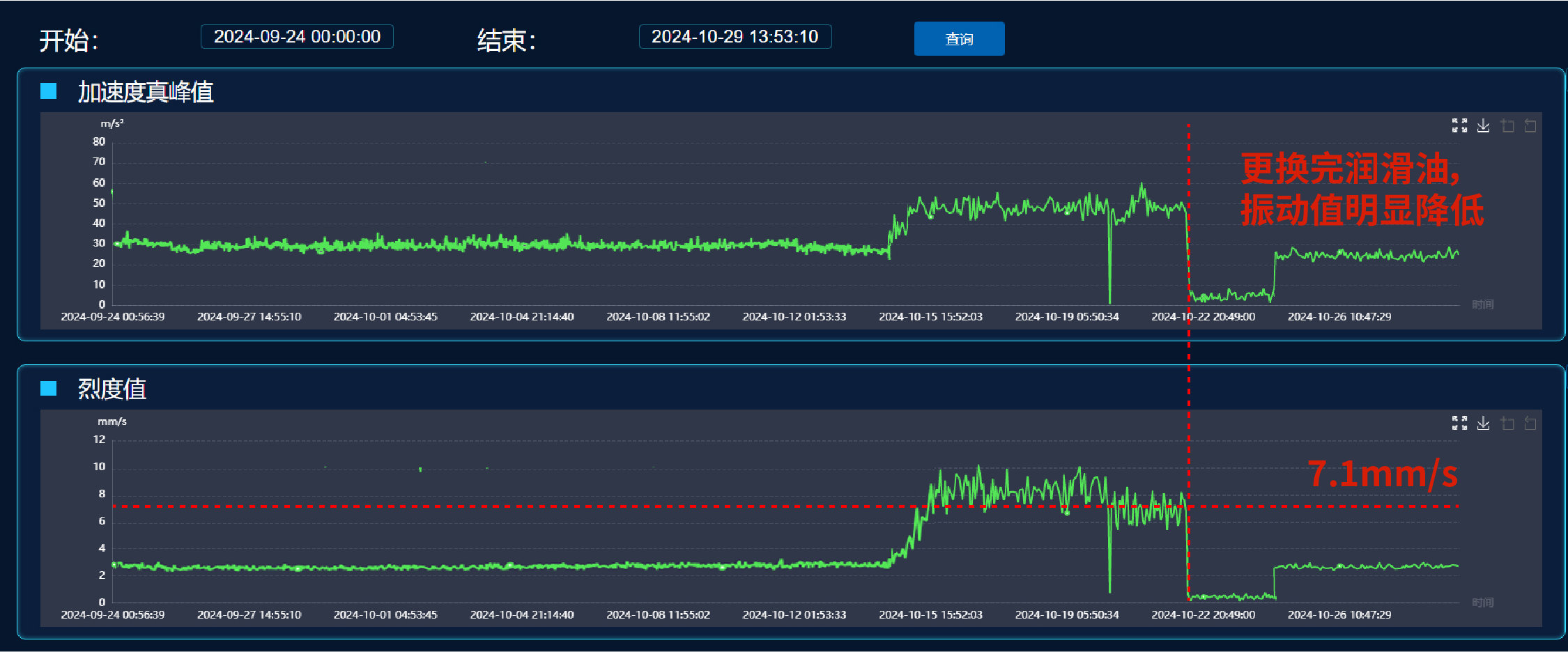The image size is (1568, 652).
Task: Click 2024-10-15 15:52:03 under 加速度真峰值 chart
Action: pyautogui.click(x=930, y=316)
